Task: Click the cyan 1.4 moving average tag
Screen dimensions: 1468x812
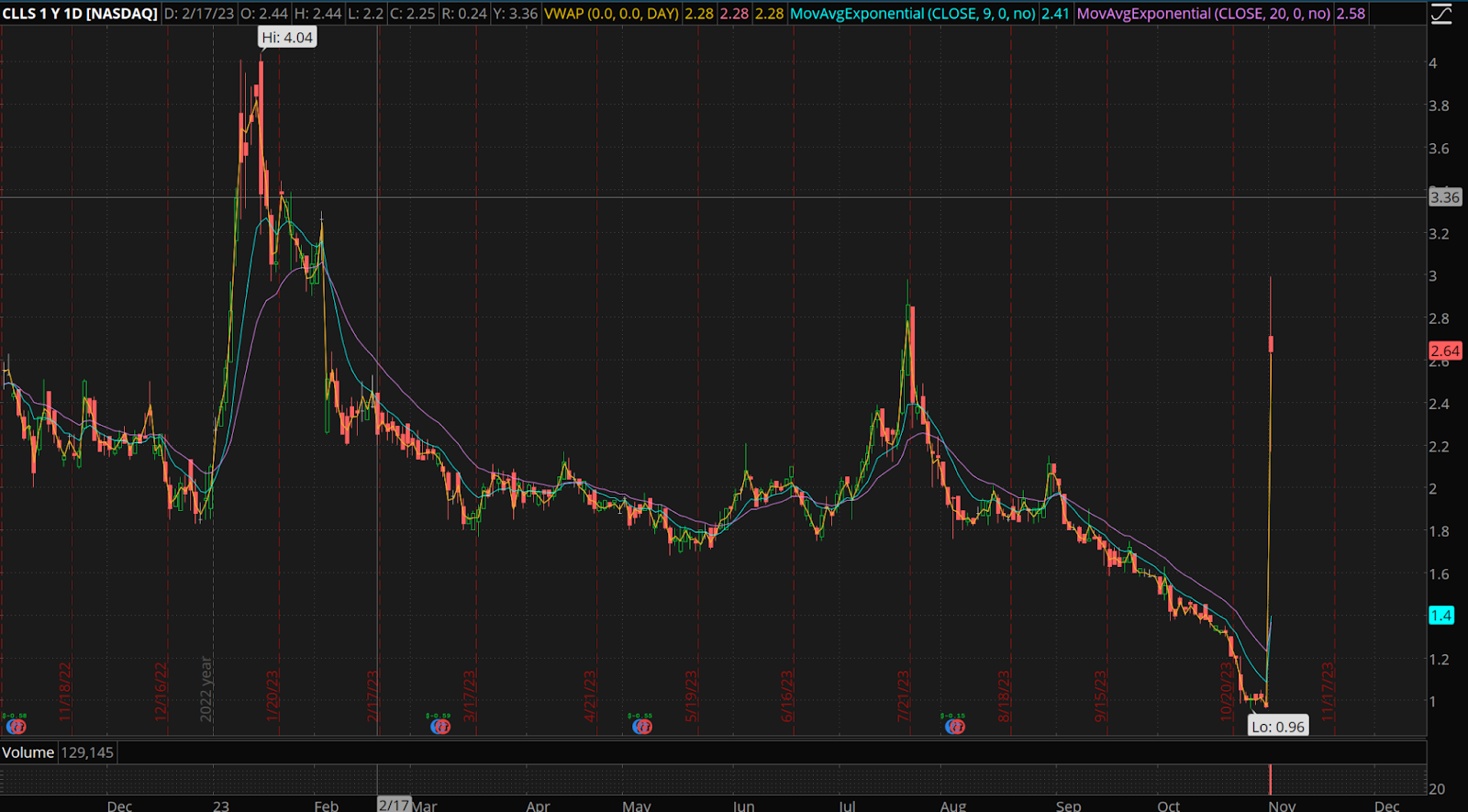Action: coord(1441,616)
